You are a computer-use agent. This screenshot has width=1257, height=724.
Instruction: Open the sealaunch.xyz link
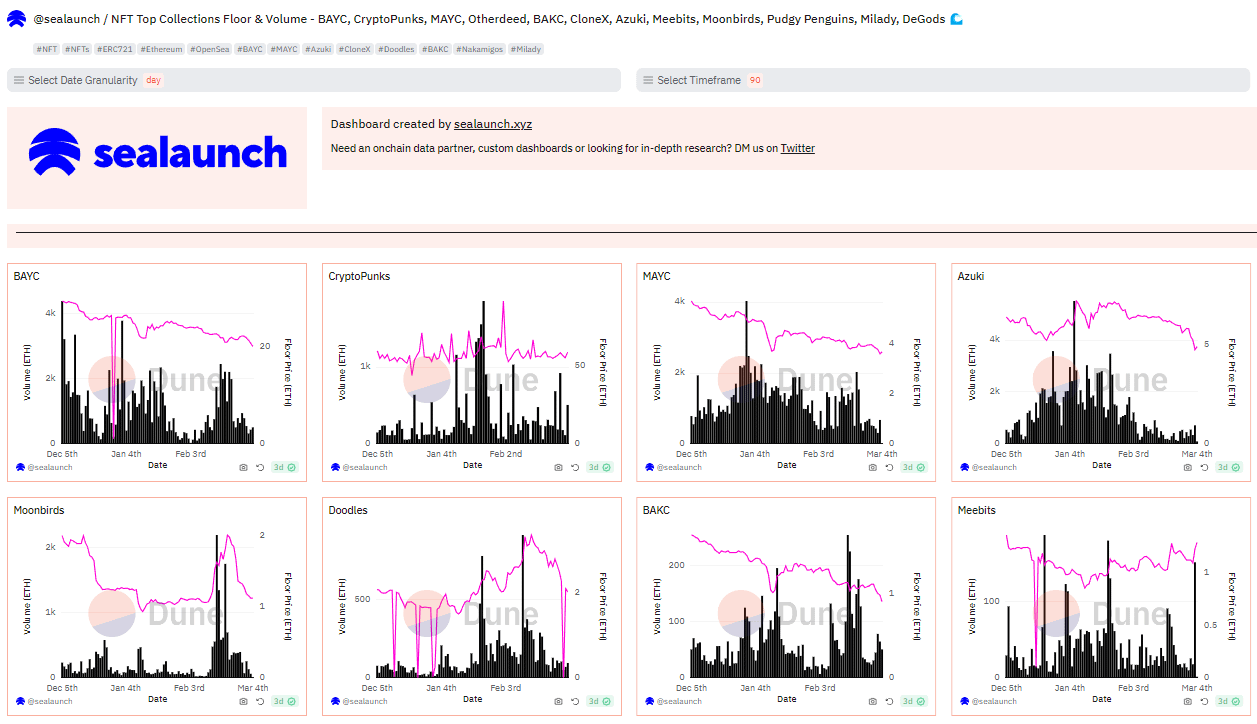[x=492, y=125]
